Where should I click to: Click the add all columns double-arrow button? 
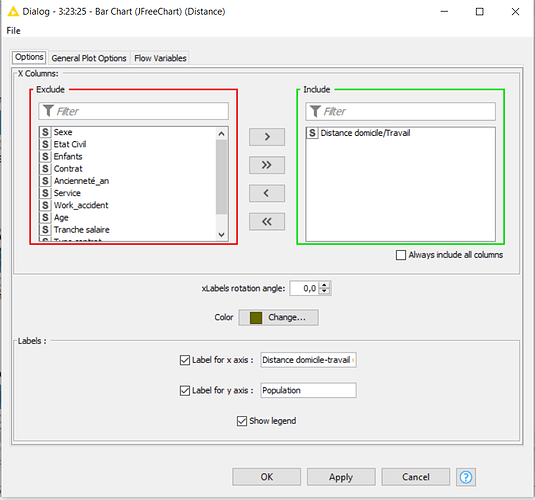[267, 165]
